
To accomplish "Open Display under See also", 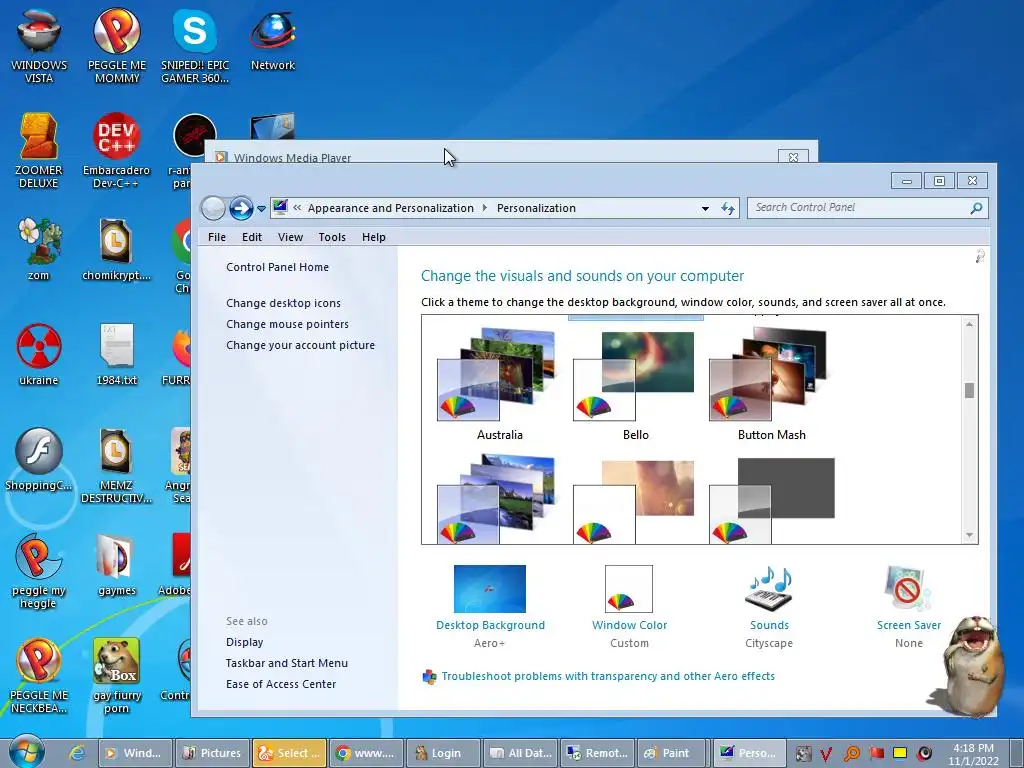I will click(245, 642).
